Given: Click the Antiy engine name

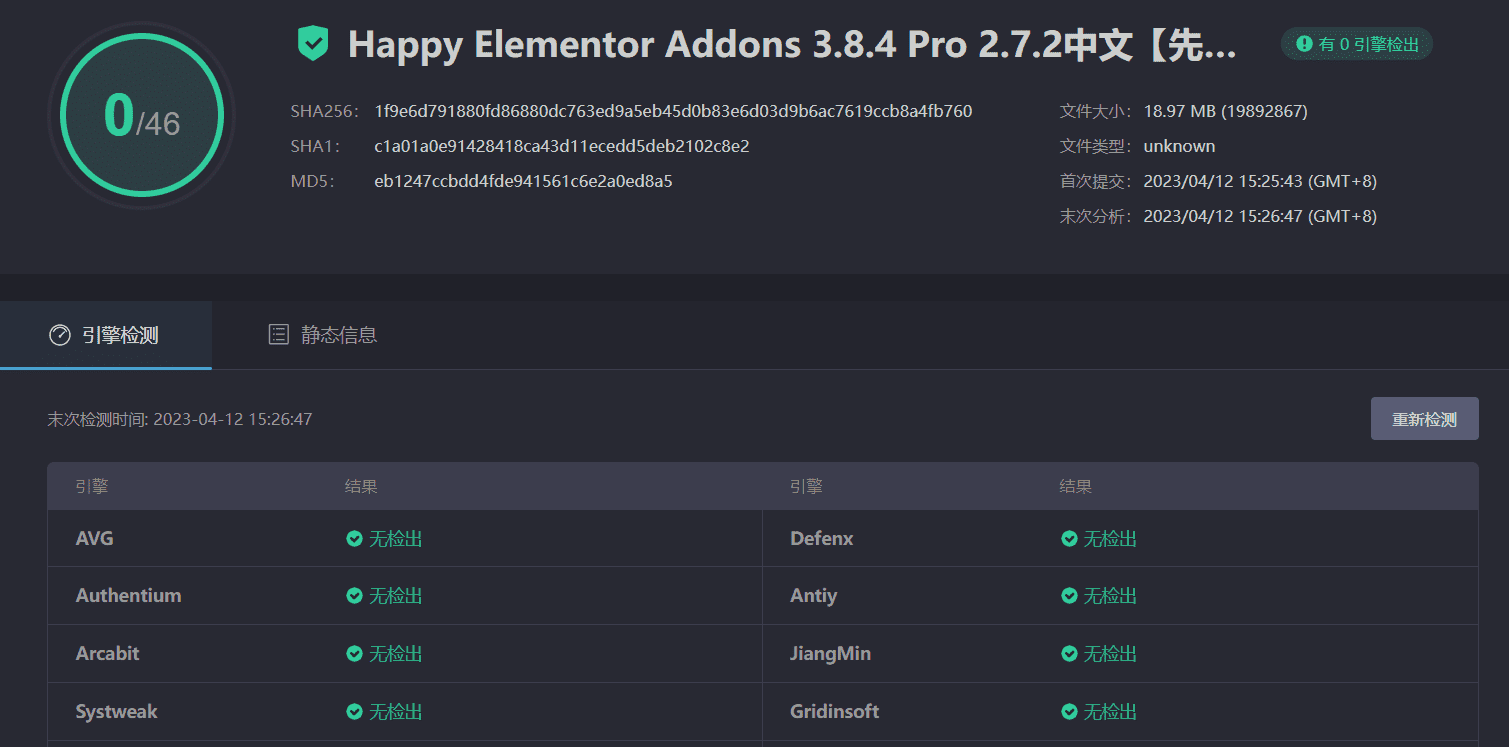Looking at the screenshot, I should click(814, 596).
